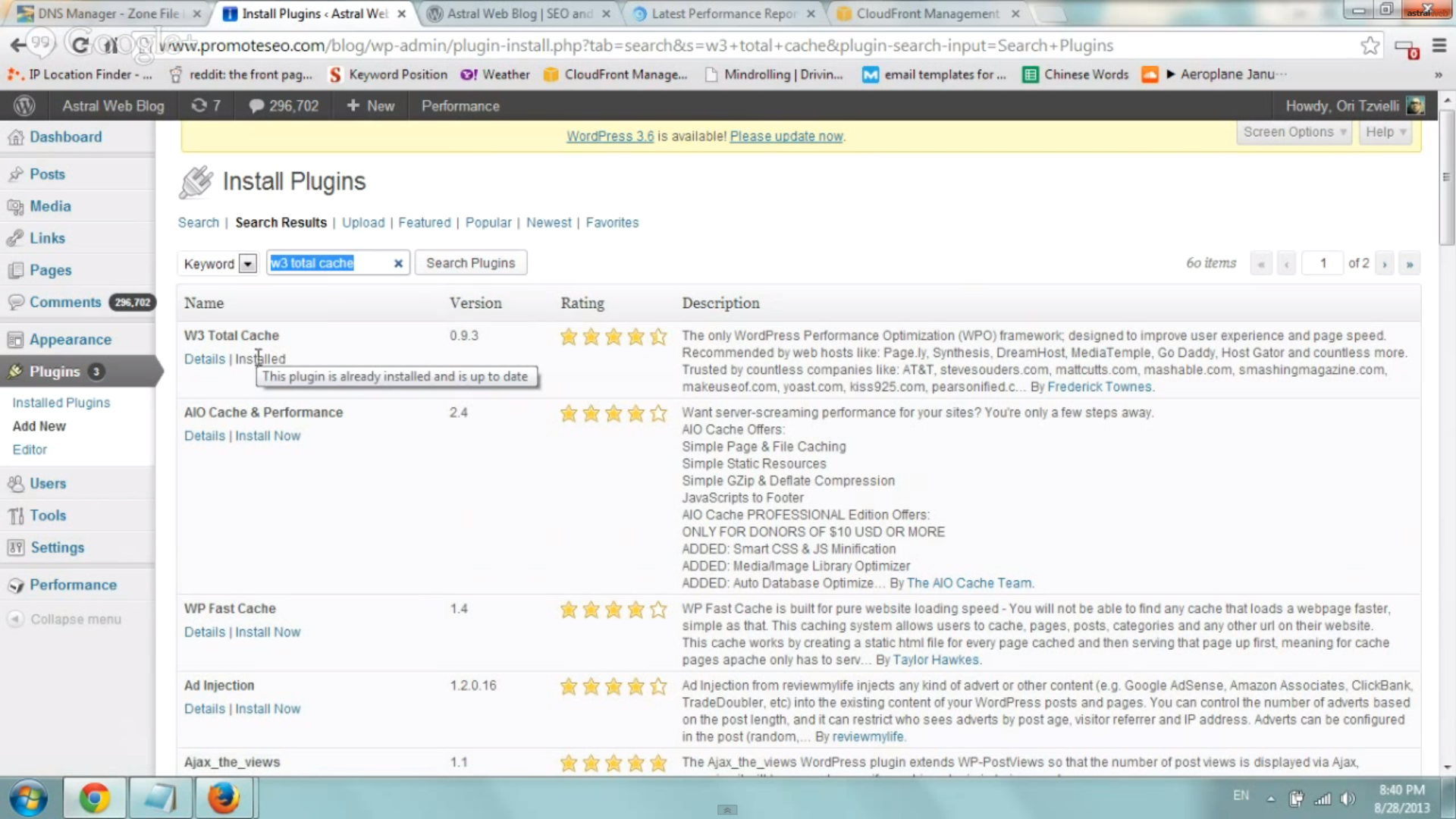The image size is (1456, 819).
Task: Open author link Frederick Townes
Action: 1100,387
